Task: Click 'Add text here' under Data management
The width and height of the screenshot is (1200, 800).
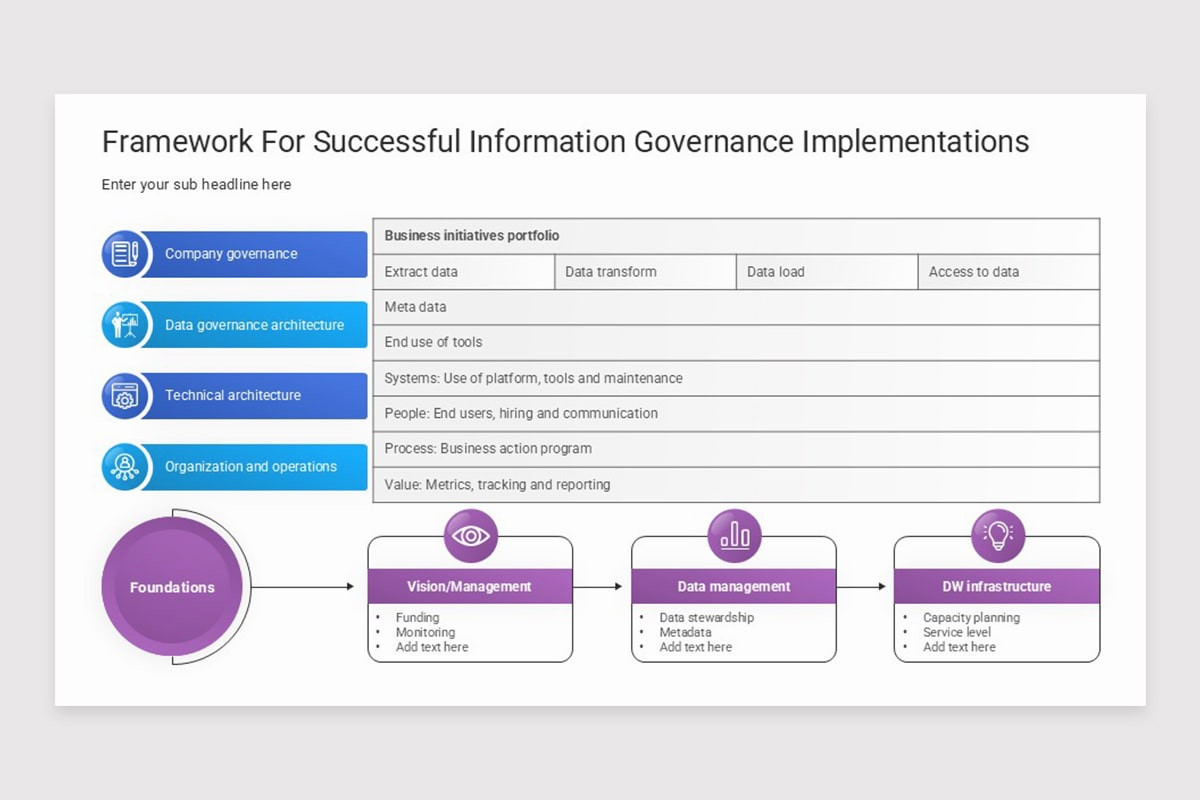Action: click(695, 647)
